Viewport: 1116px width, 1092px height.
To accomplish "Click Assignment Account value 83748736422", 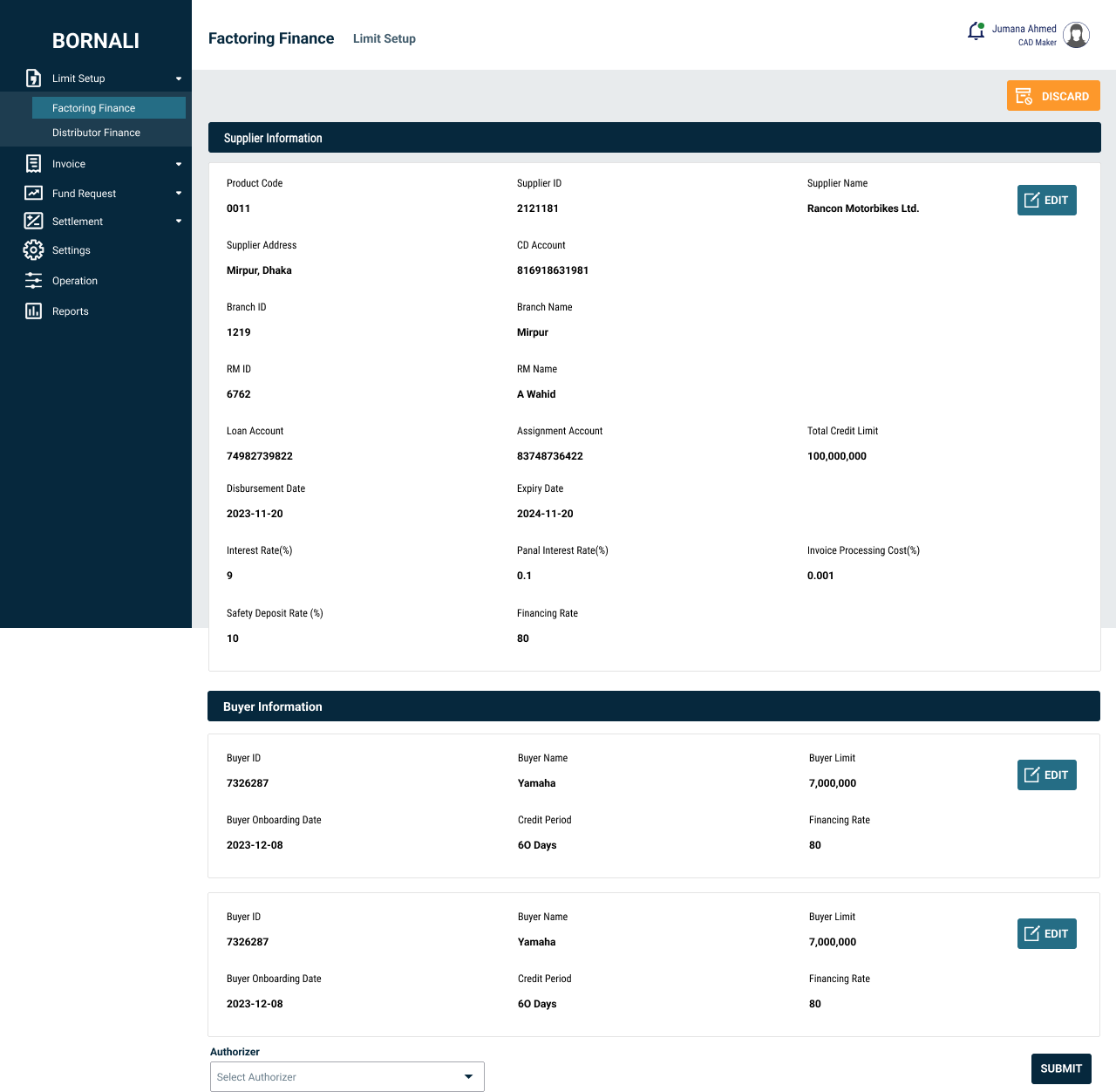I will tap(550, 456).
